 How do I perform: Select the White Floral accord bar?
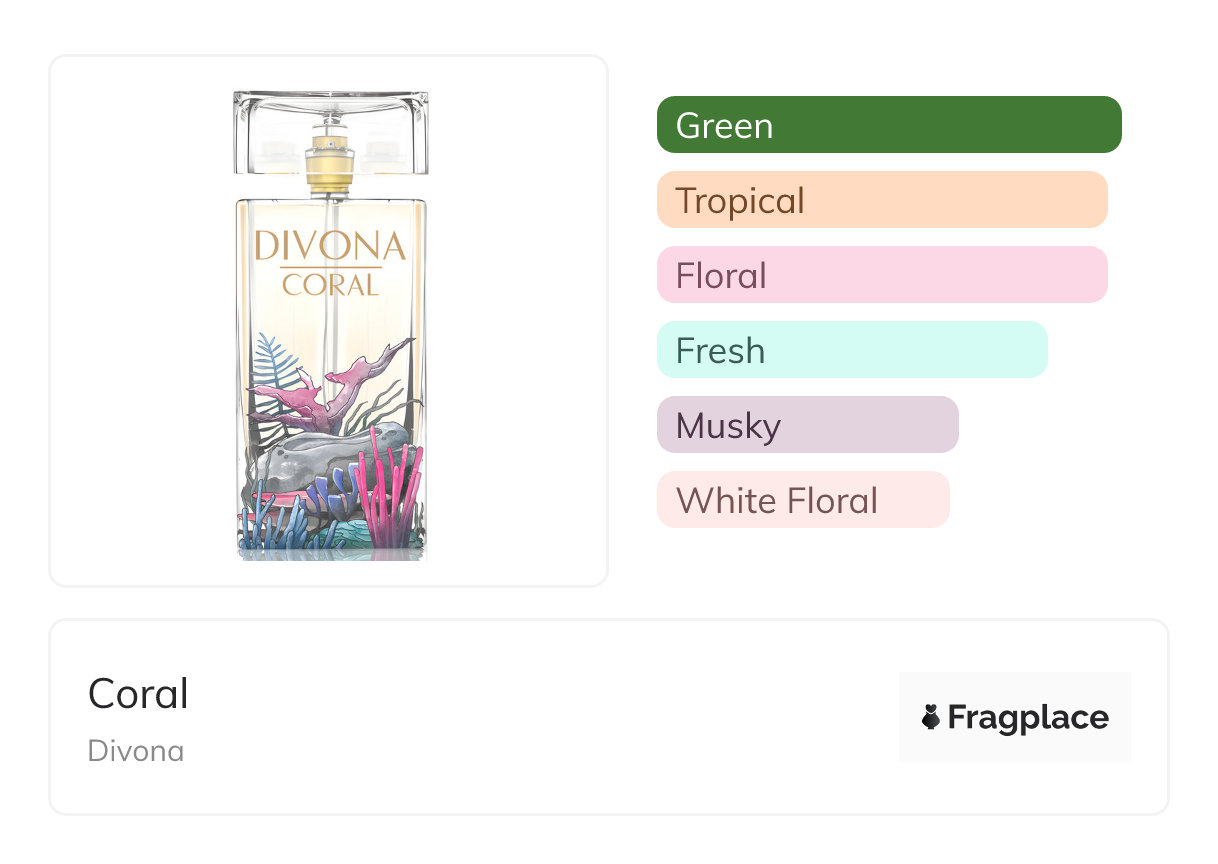802,500
